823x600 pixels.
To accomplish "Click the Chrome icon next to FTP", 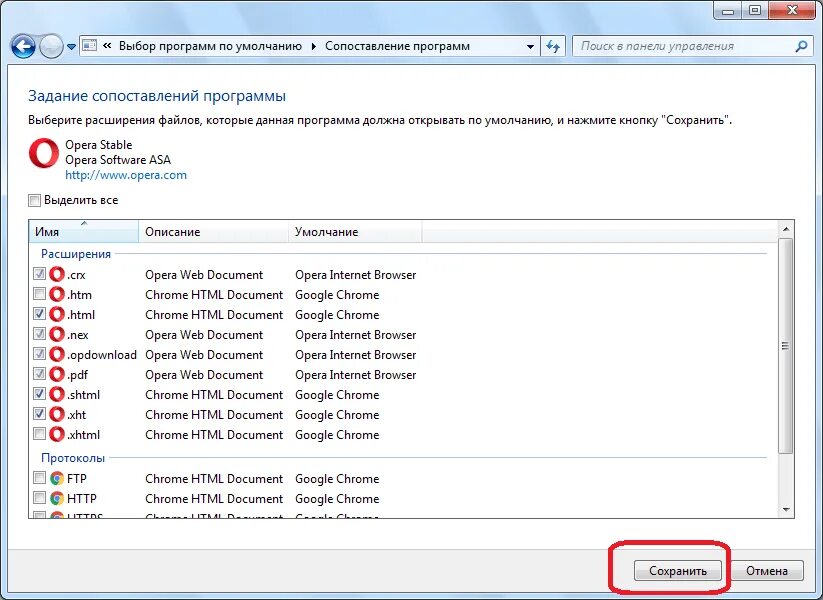I will point(57,478).
